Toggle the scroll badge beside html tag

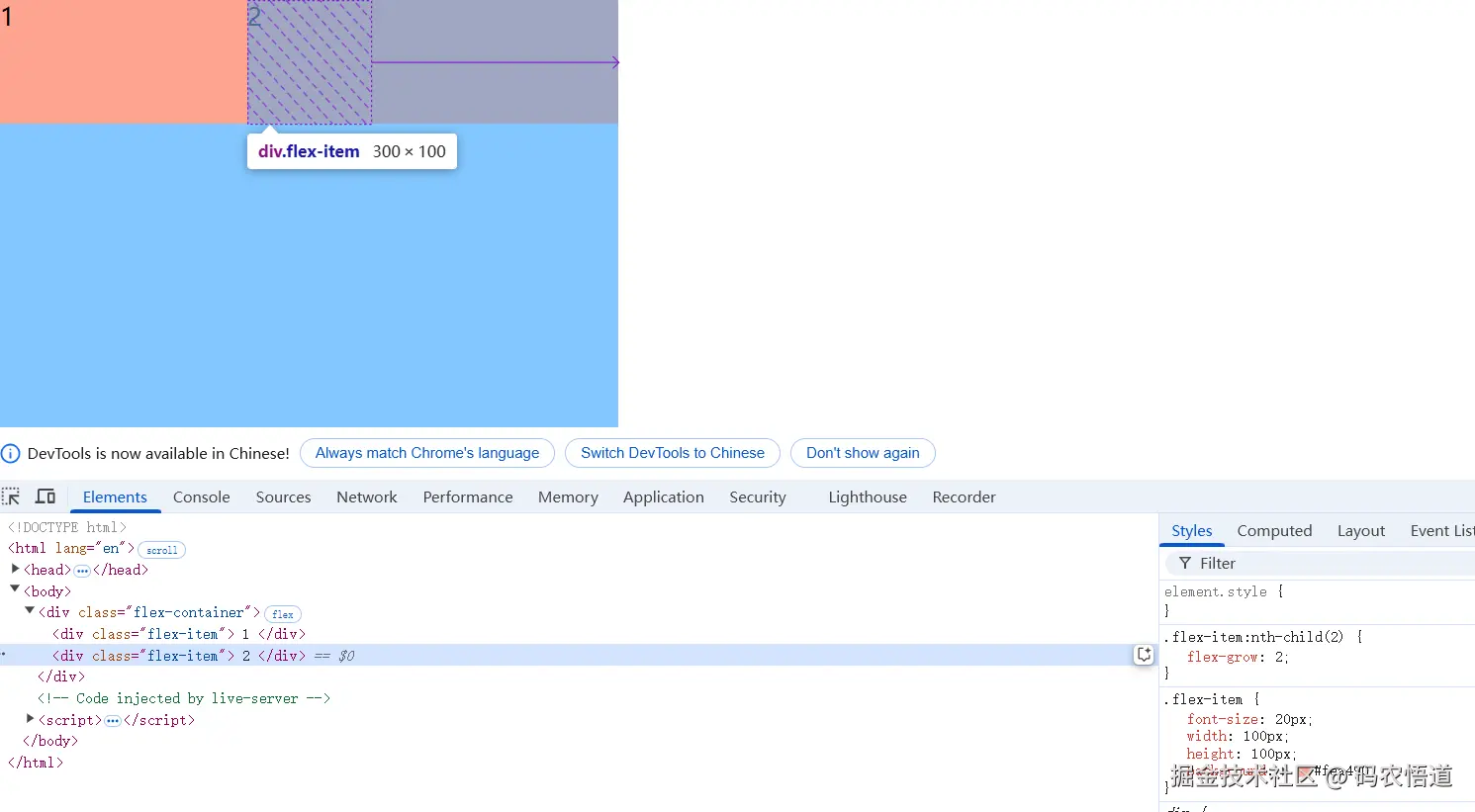pos(162,550)
